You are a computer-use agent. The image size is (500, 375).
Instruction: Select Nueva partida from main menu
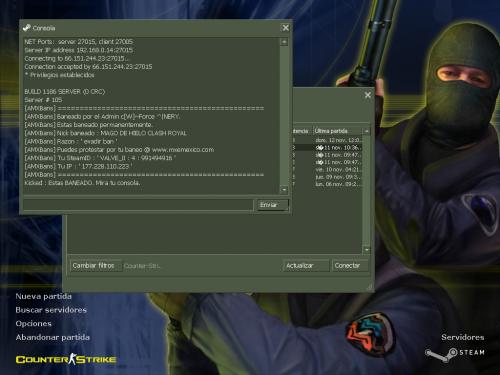[x=43, y=296]
